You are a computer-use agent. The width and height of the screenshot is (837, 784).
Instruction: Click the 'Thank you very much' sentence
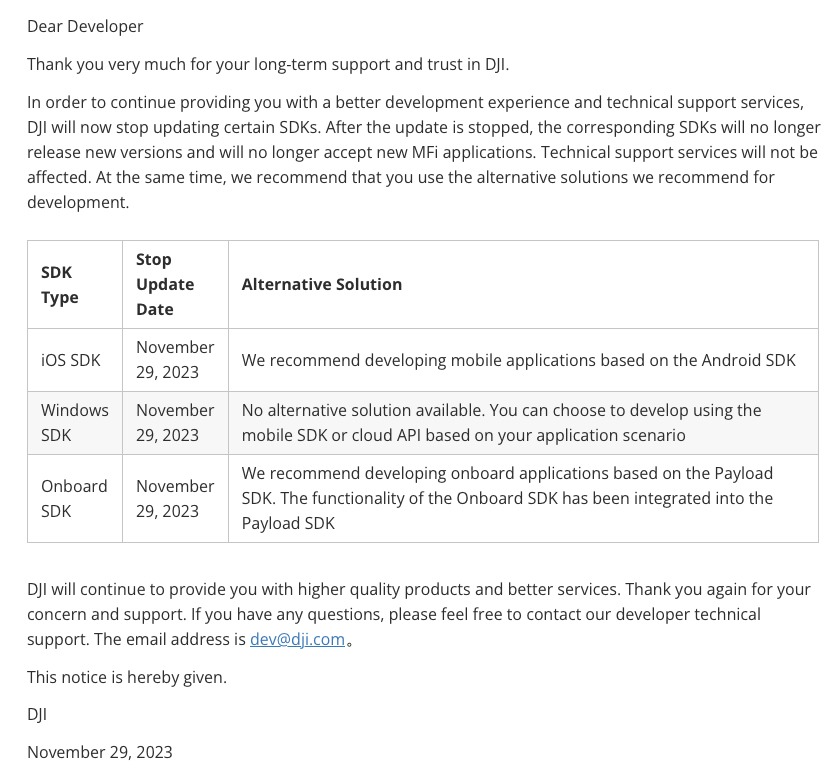[268, 64]
